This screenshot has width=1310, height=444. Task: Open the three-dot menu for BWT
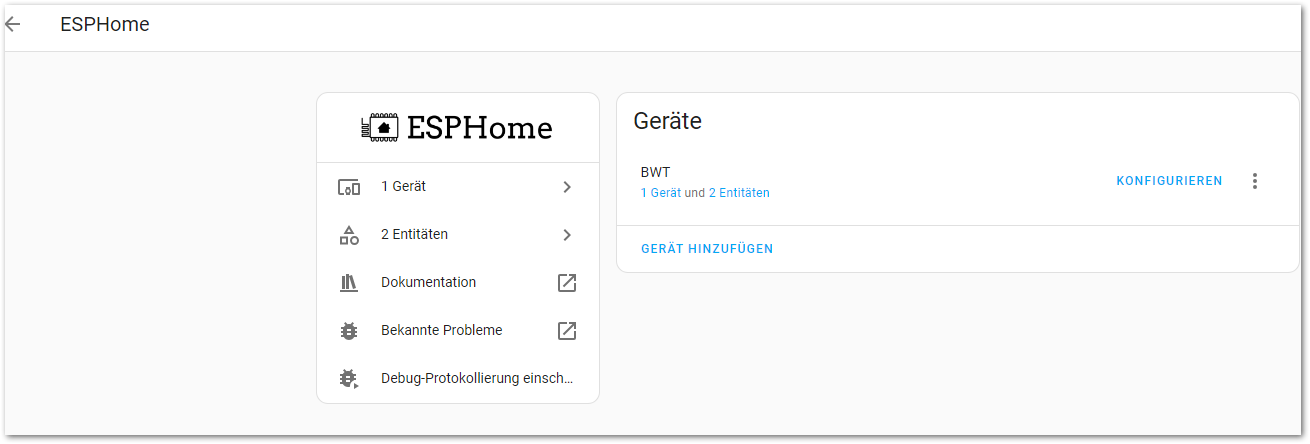pos(1255,181)
